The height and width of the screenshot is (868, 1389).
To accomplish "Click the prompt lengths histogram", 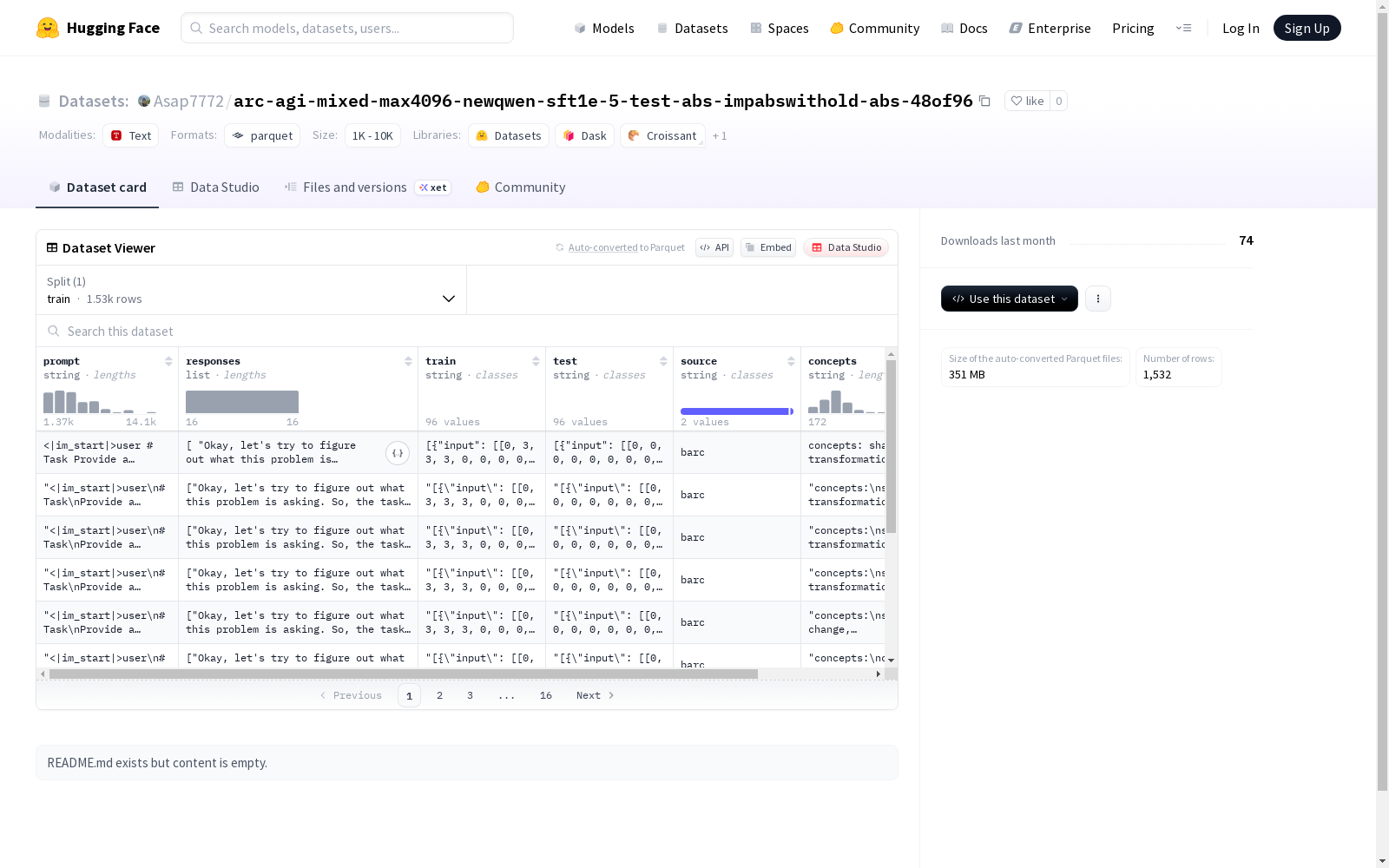I will click(100, 401).
